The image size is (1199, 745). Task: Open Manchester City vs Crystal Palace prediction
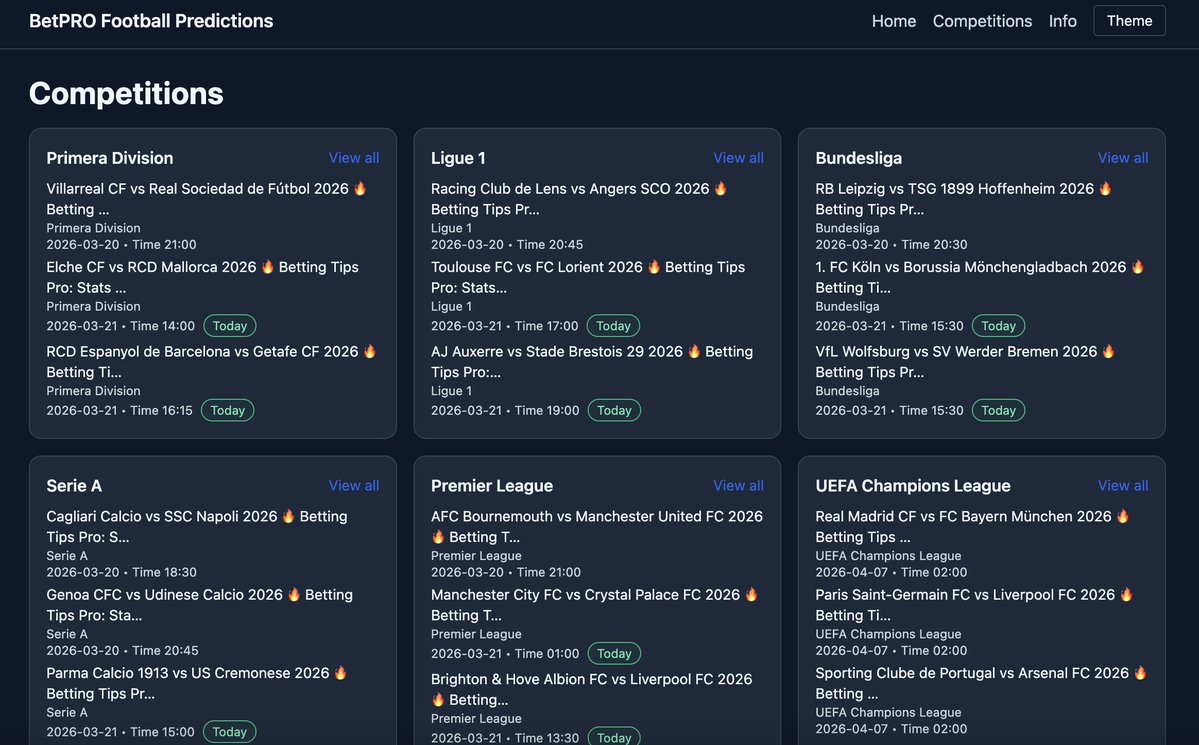click(594, 604)
